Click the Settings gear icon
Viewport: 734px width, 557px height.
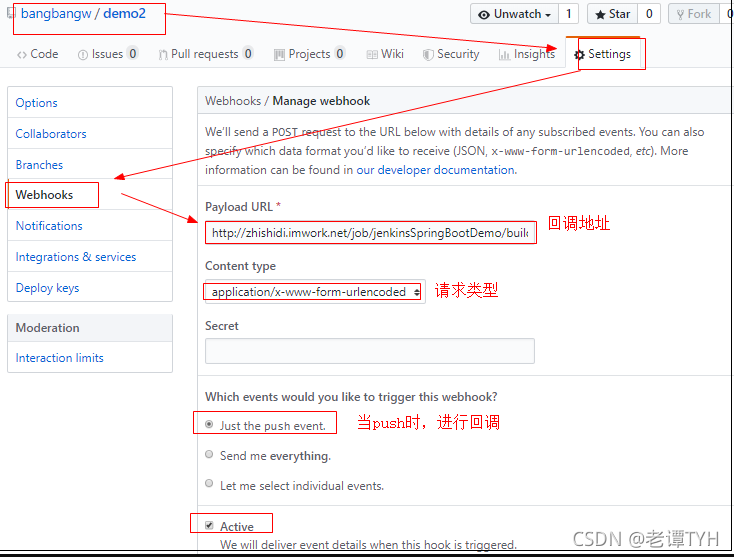pyautogui.click(x=580, y=55)
